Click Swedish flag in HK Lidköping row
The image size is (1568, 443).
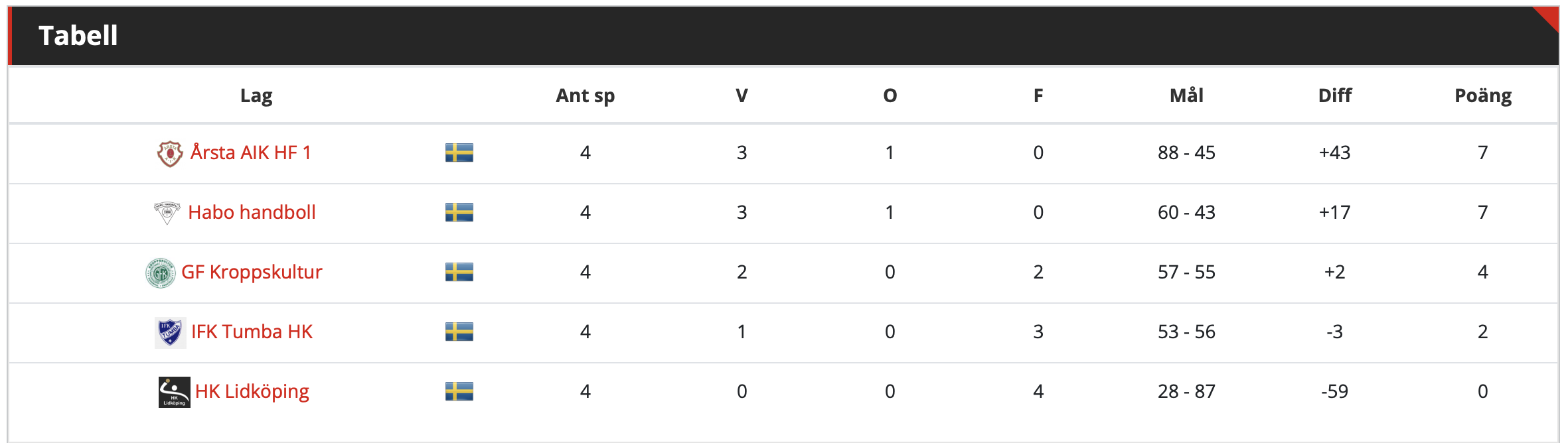click(459, 391)
